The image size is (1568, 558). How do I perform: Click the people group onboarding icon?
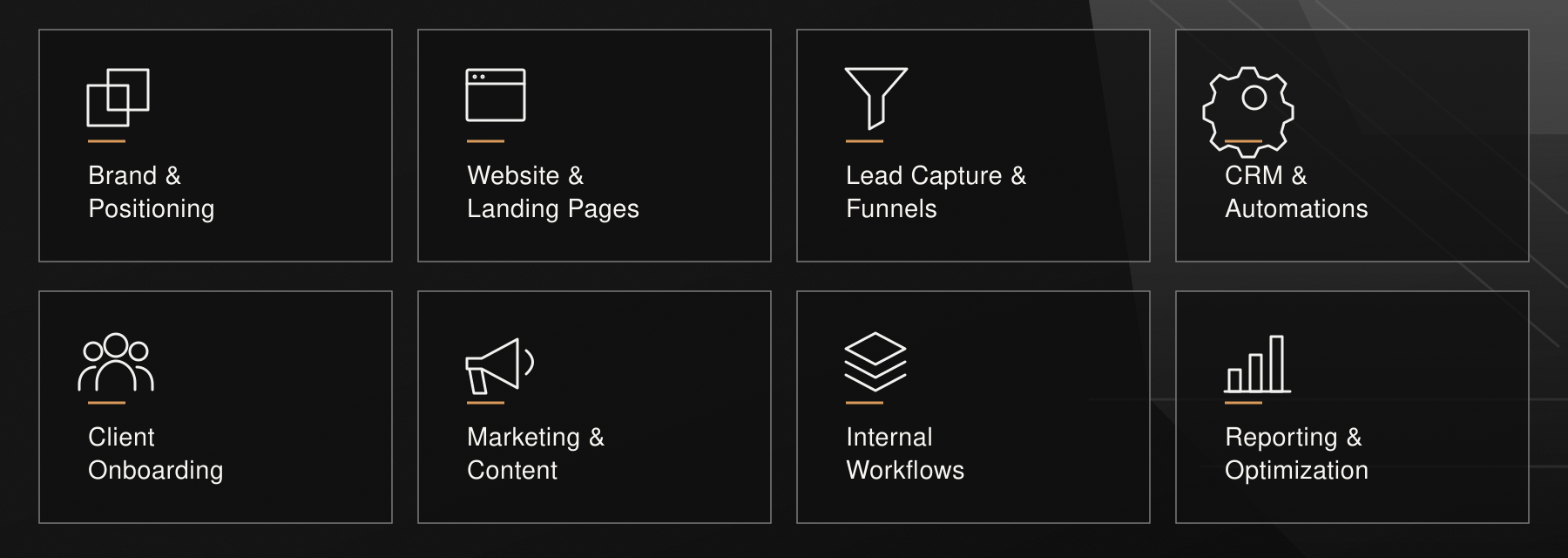(116, 362)
